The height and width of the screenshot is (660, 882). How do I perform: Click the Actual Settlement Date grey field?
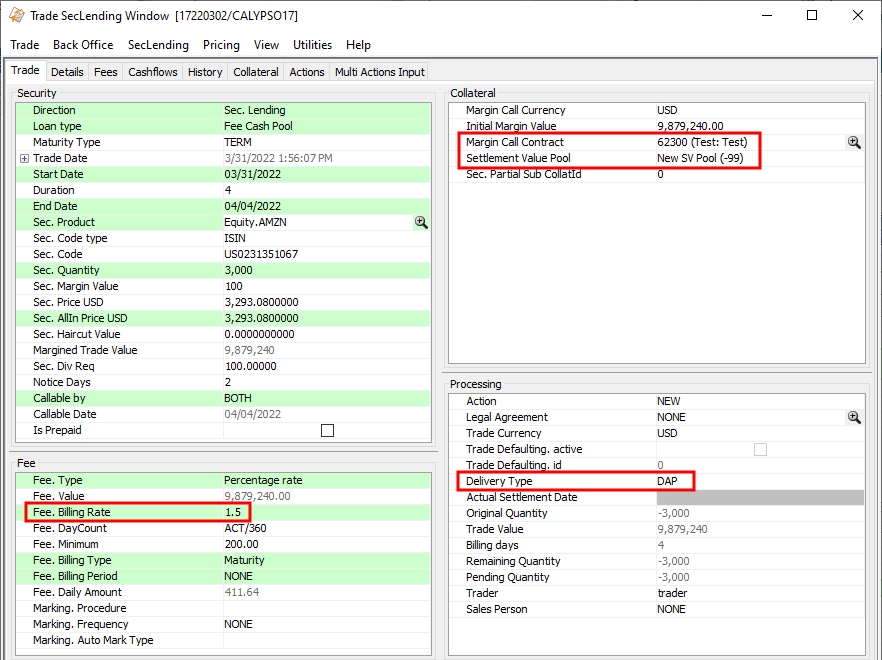point(760,497)
